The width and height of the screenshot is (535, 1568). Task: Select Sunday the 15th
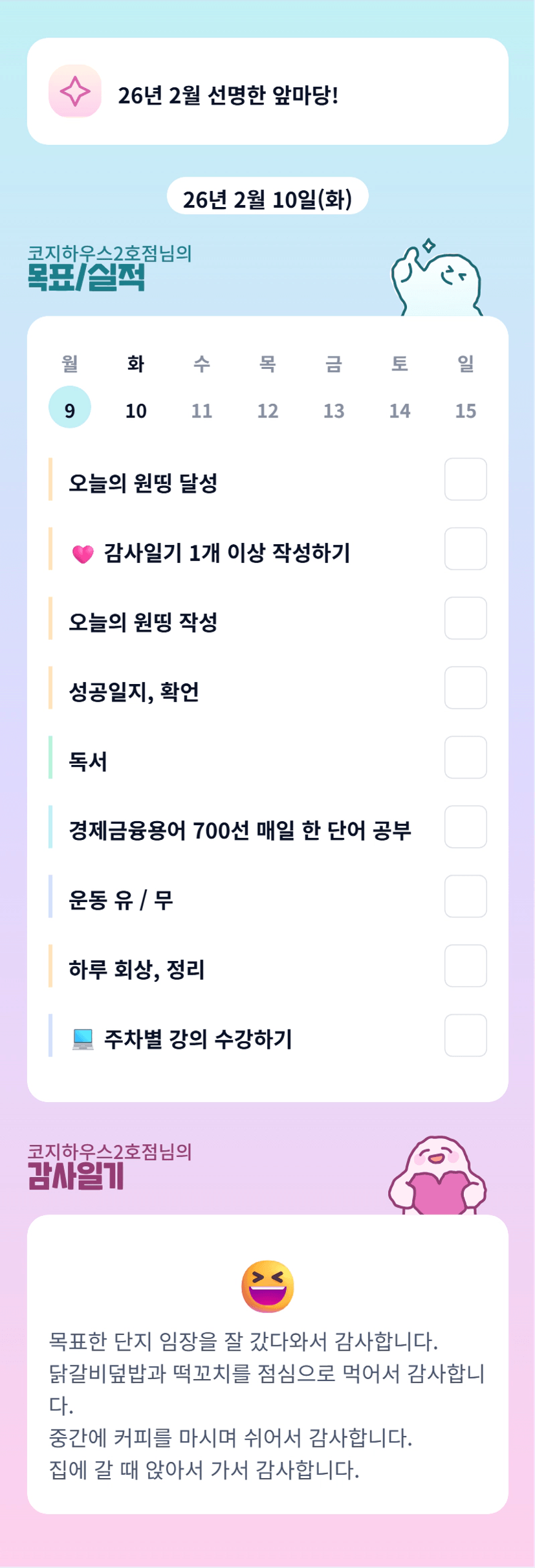click(466, 410)
